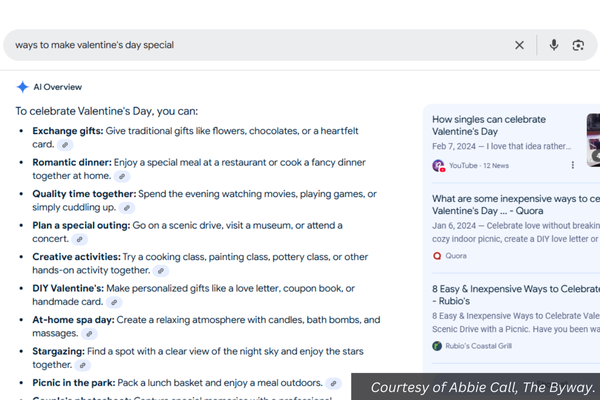This screenshot has height=400, width=600.
Task: Open source link chip after DIY Valentine's
Action: (114, 302)
